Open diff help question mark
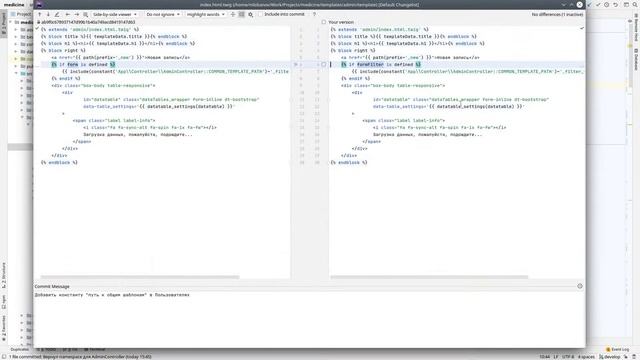This screenshot has width=640, height=360. click(314, 14)
